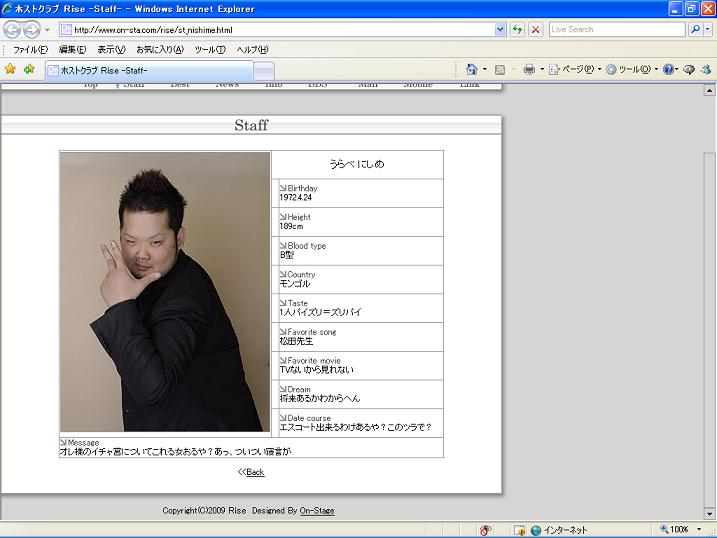Viewport: 717px width, 538px height.
Task: Expand the ページ(P) menu dropdown arrow
Action: coord(599,69)
